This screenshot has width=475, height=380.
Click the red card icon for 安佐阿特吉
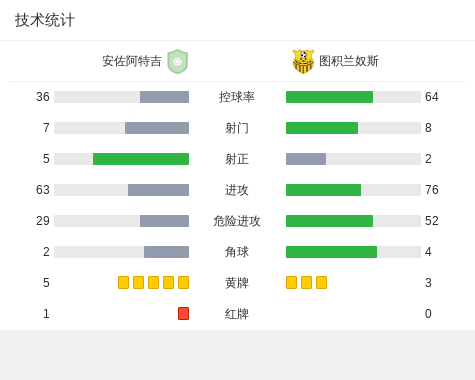(183, 313)
